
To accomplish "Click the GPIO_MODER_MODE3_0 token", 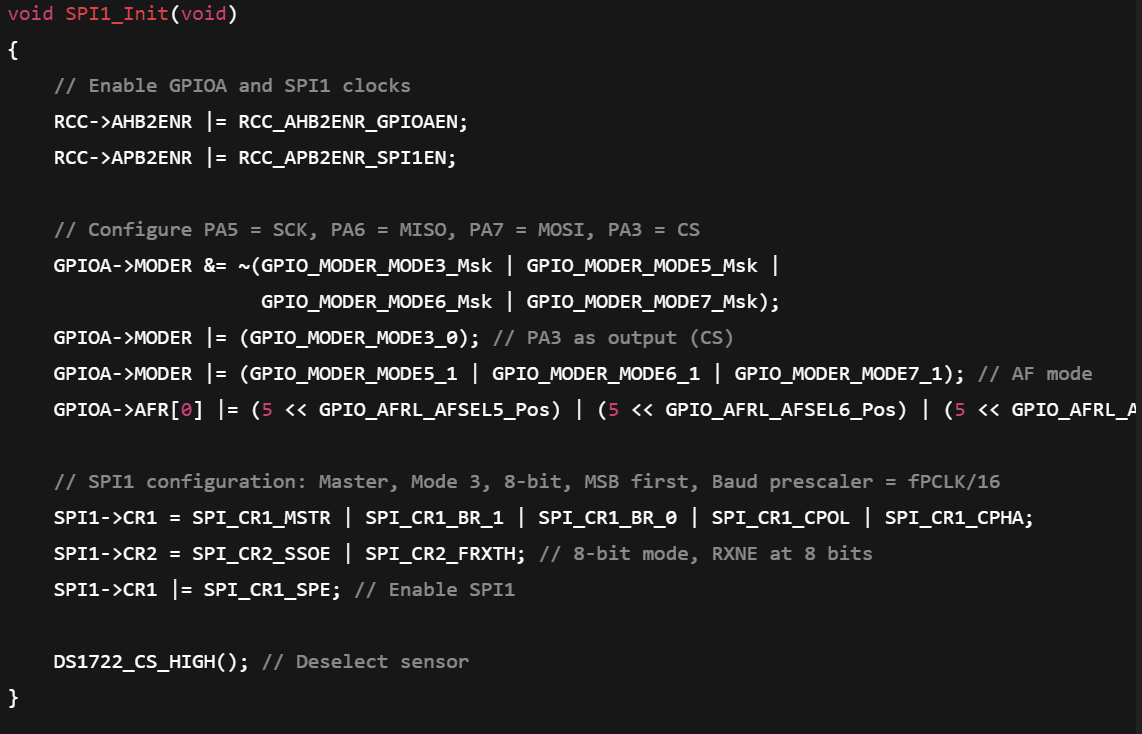I will [353, 338].
